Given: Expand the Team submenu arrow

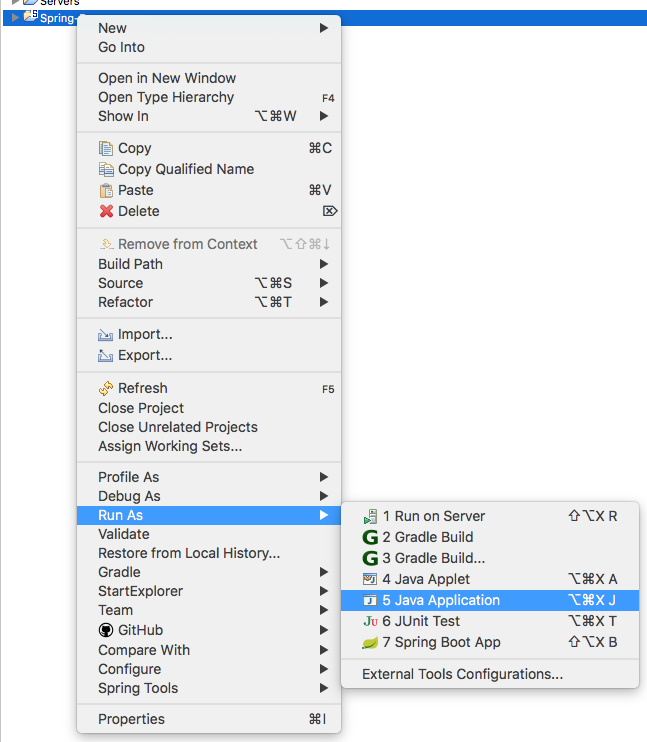Looking at the screenshot, I should point(324,610).
